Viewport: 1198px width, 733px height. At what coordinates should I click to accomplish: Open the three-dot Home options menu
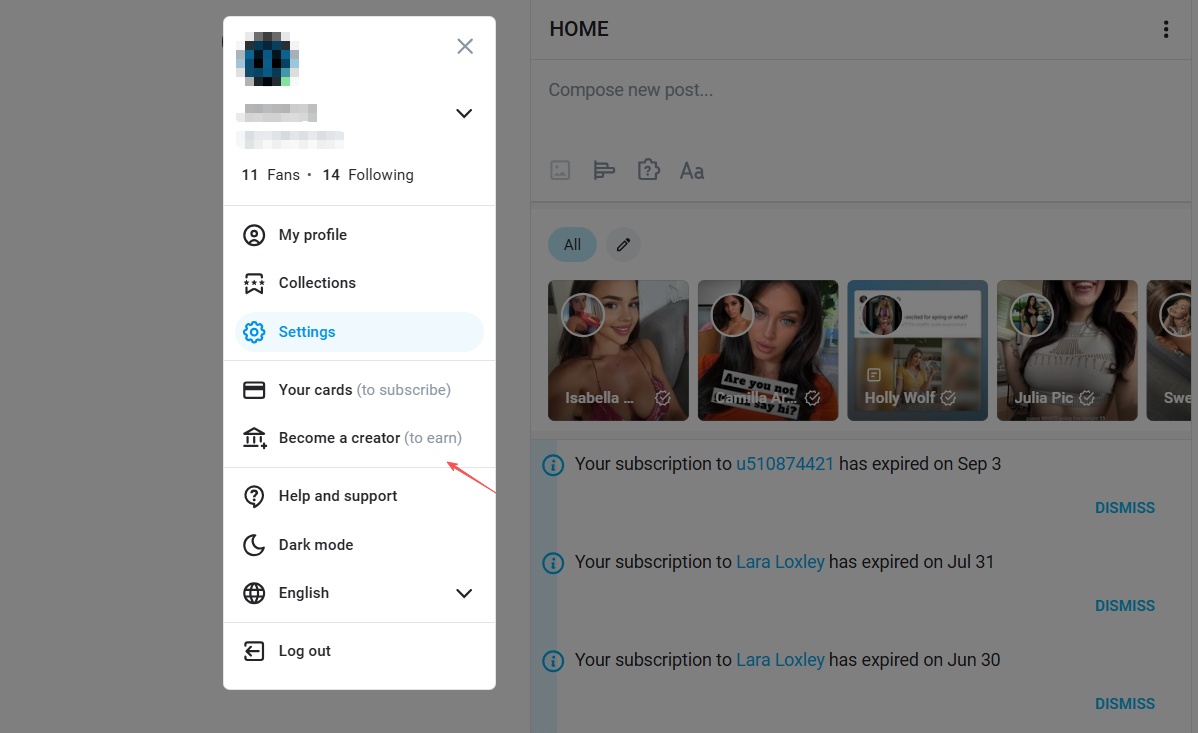pos(1165,30)
